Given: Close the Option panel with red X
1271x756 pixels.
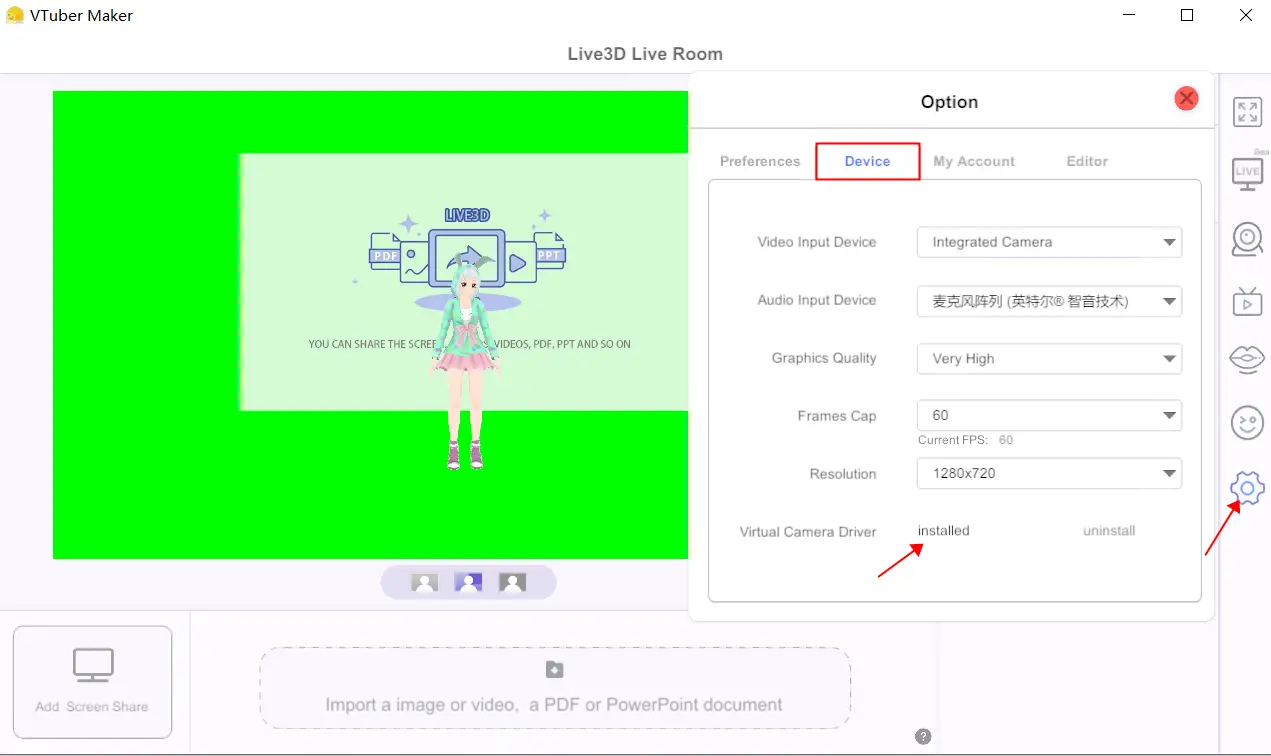Looking at the screenshot, I should [x=1186, y=98].
